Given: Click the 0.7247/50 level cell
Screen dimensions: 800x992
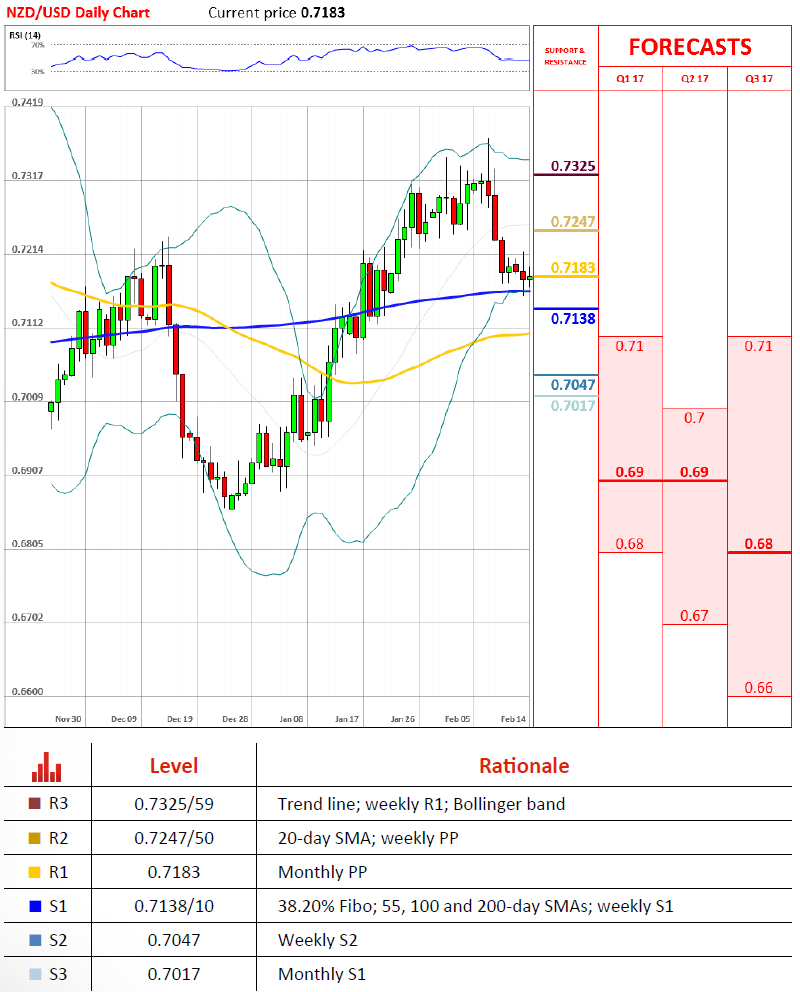Looking at the screenshot, I should (x=174, y=838).
